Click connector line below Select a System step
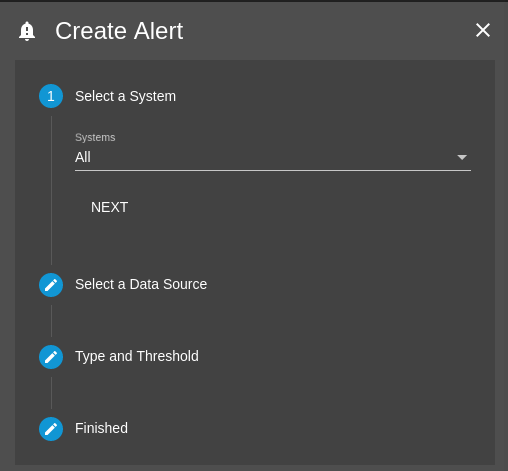The height and width of the screenshot is (471, 508). (x=51, y=190)
